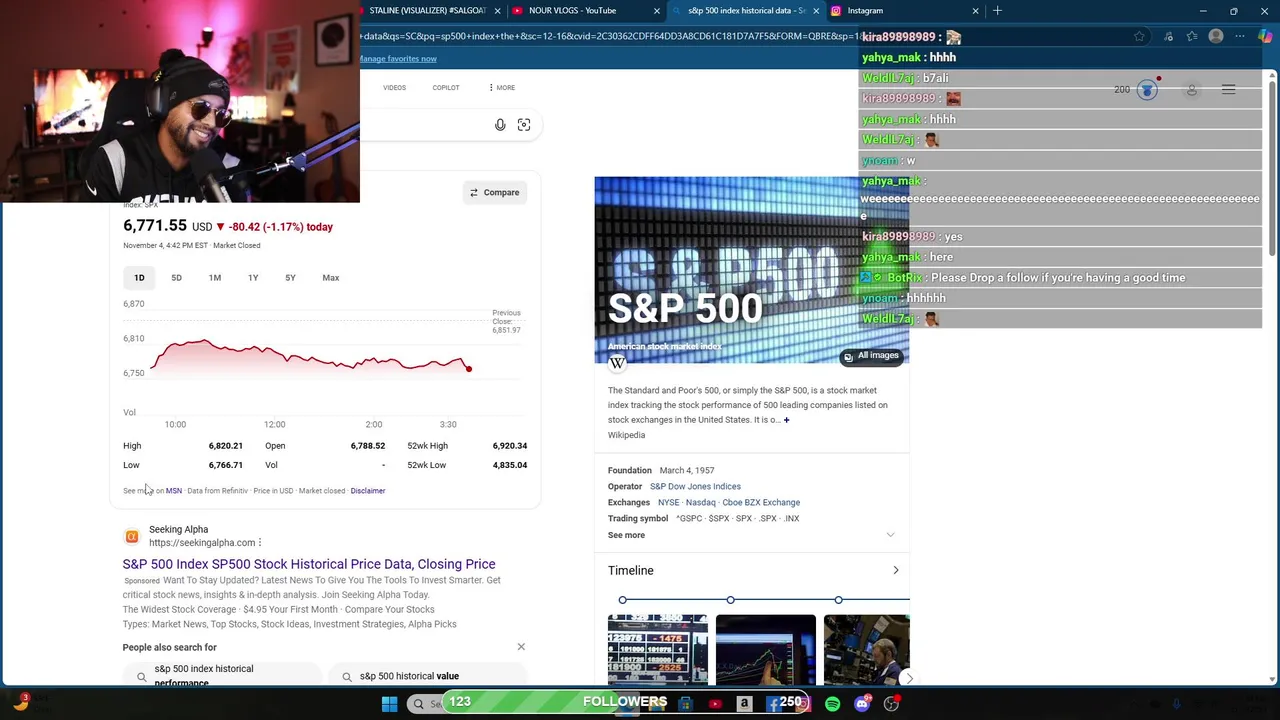The height and width of the screenshot is (720, 1280).
Task: Open the Seeking Alpha SP500 result title
Action: click(309, 564)
